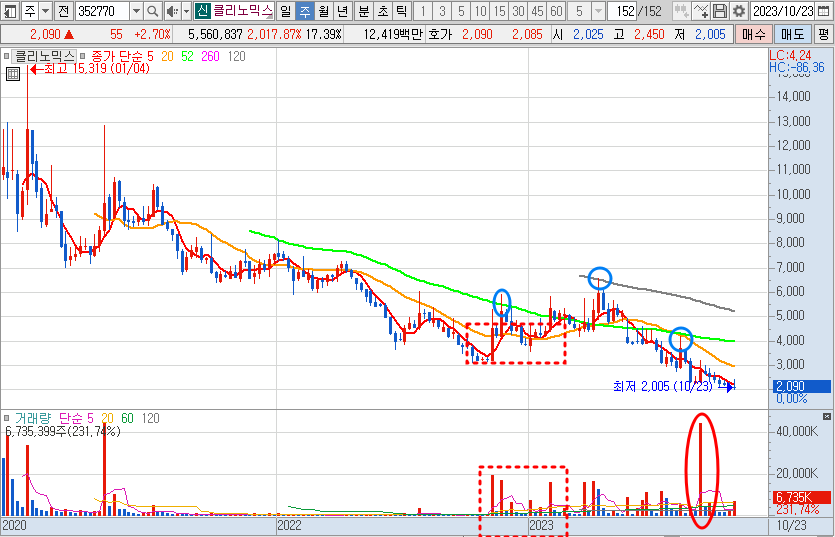This screenshot has height=537, width=835.
Task: Click the current price tag 2,090 on axis
Action: pos(802,386)
